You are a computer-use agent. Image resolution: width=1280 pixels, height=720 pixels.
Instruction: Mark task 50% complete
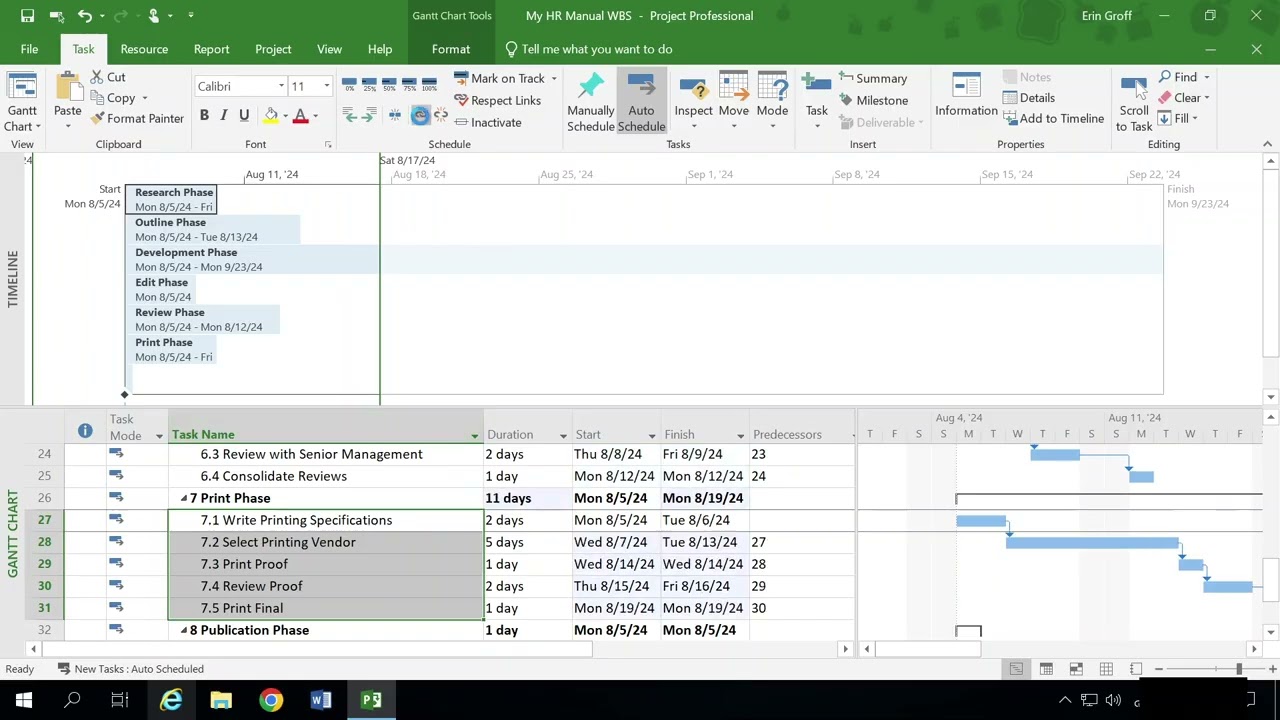[389, 83]
